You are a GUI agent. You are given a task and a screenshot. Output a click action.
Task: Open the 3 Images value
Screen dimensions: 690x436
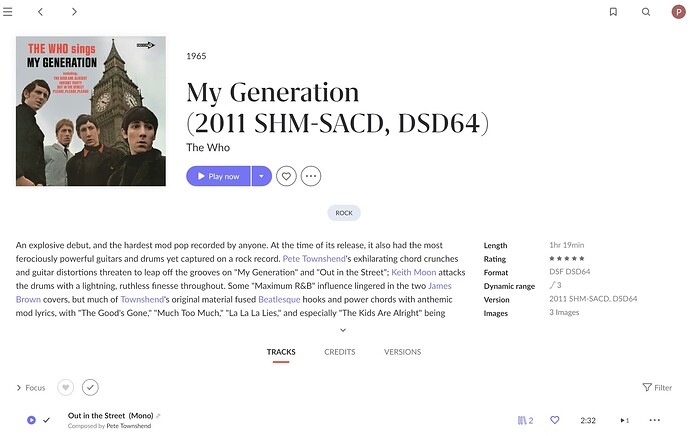click(x=564, y=312)
